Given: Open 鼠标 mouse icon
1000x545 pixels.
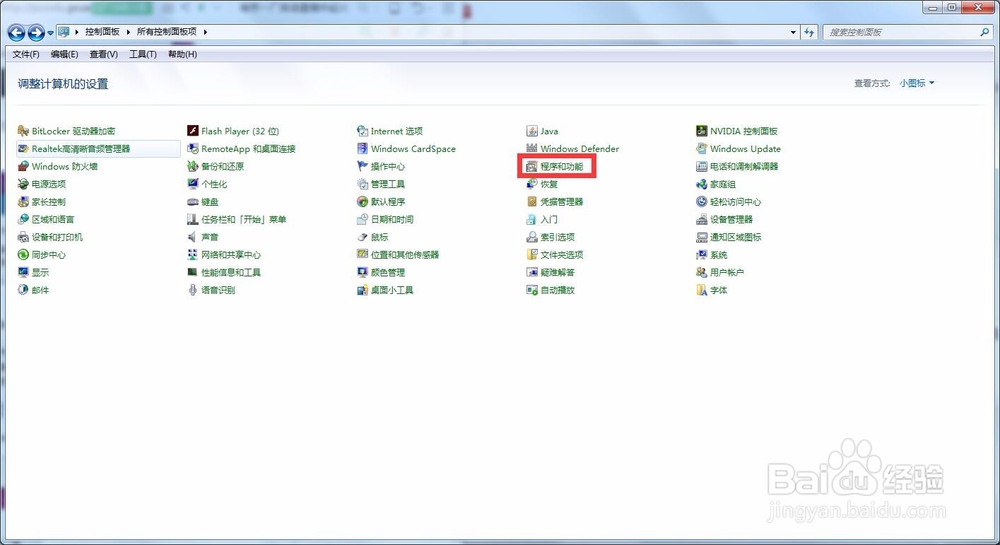Looking at the screenshot, I should click(x=362, y=237).
